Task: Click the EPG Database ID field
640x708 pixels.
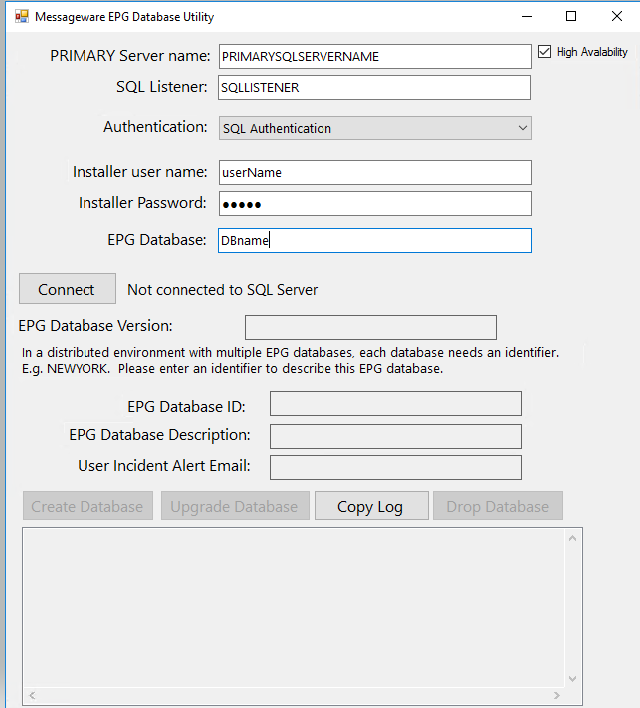Action: (396, 404)
